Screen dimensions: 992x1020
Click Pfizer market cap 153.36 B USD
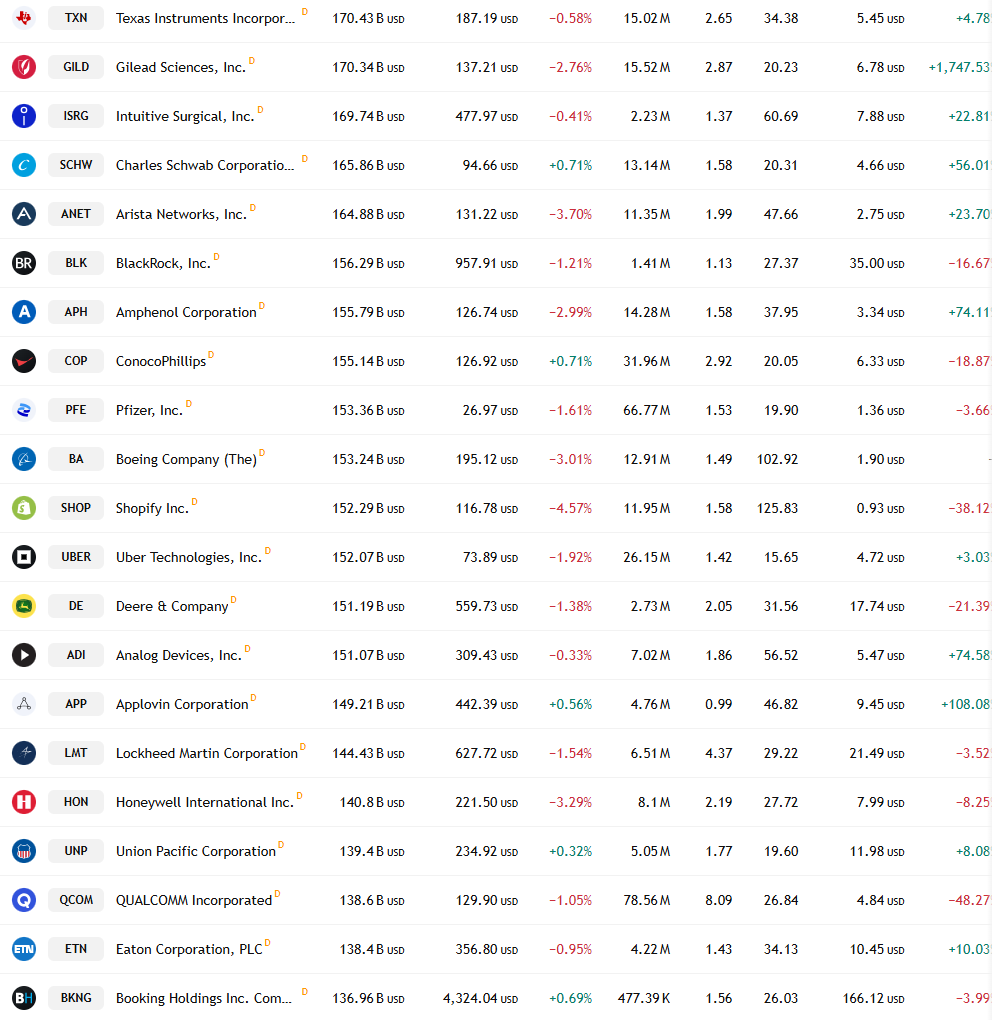tap(368, 410)
